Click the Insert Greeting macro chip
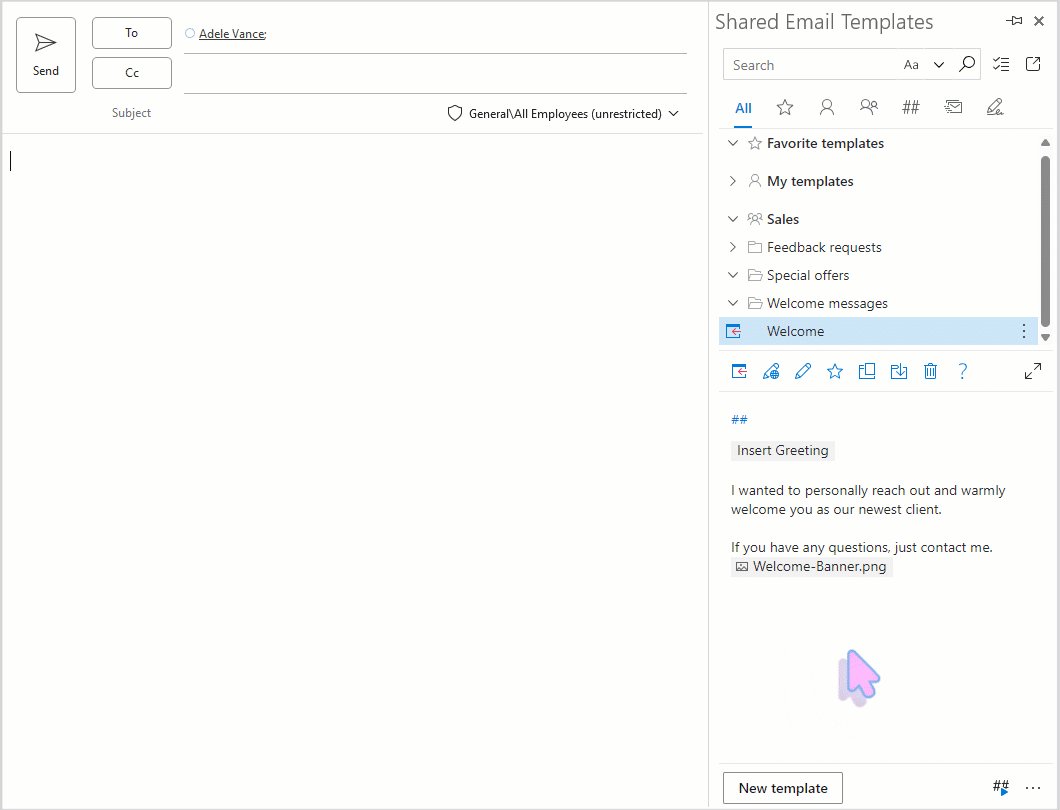The image size is (1060, 810). click(783, 450)
